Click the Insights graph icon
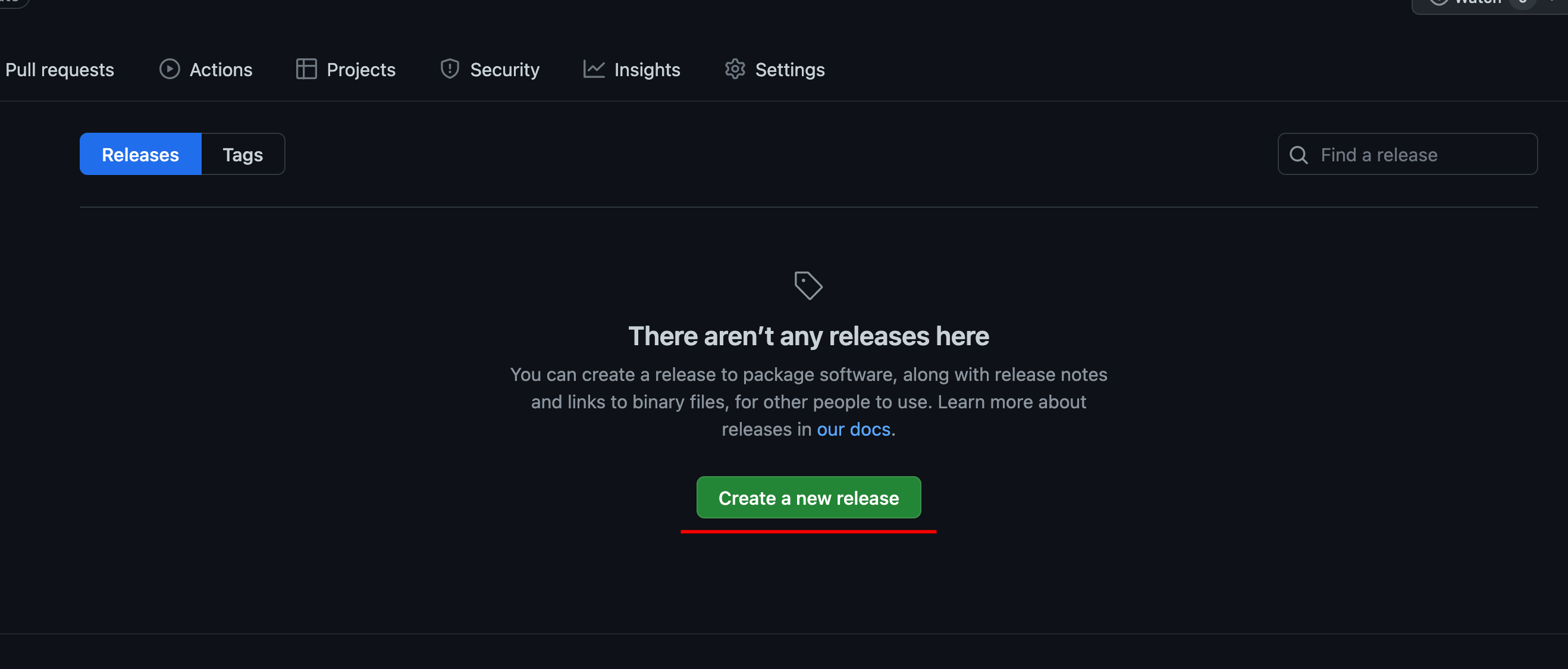The height and width of the screenshot is (669, 1568). coord(594,69)
